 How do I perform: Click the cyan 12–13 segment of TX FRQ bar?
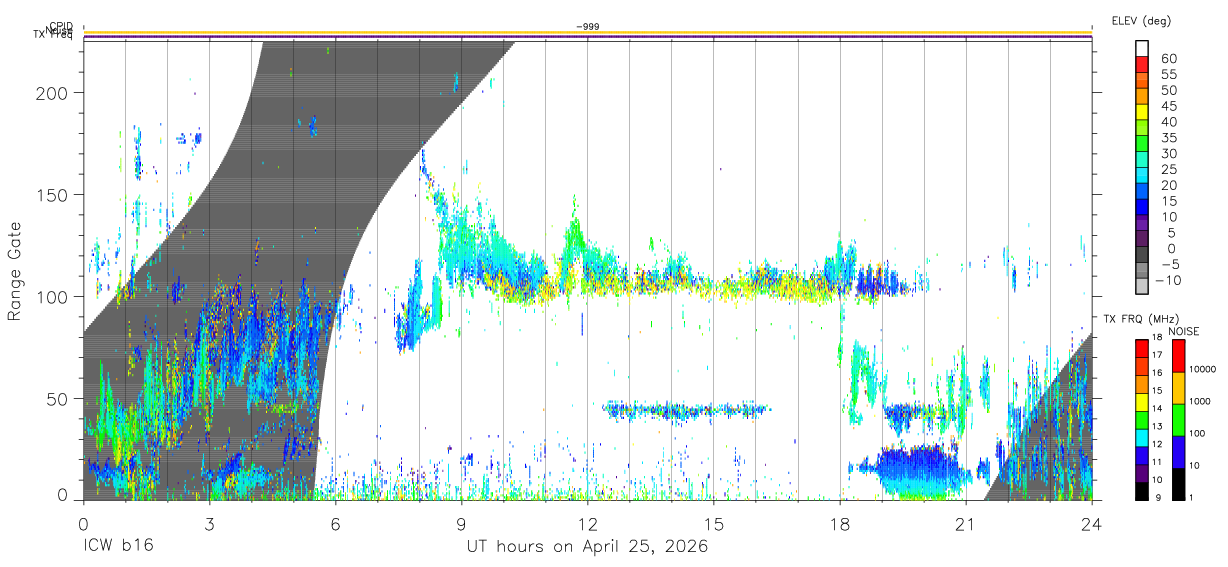point(1142,436)
